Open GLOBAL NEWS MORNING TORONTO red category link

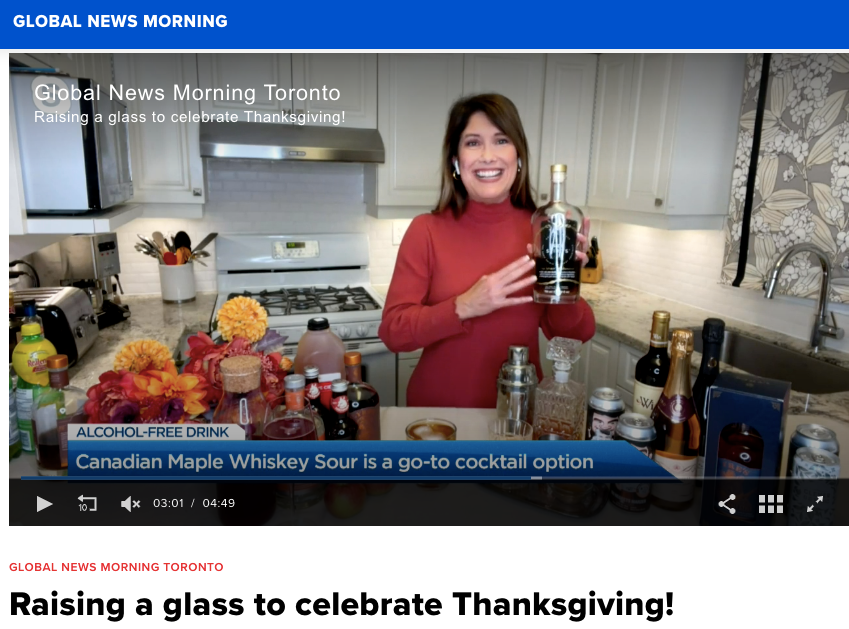[116, 567]
